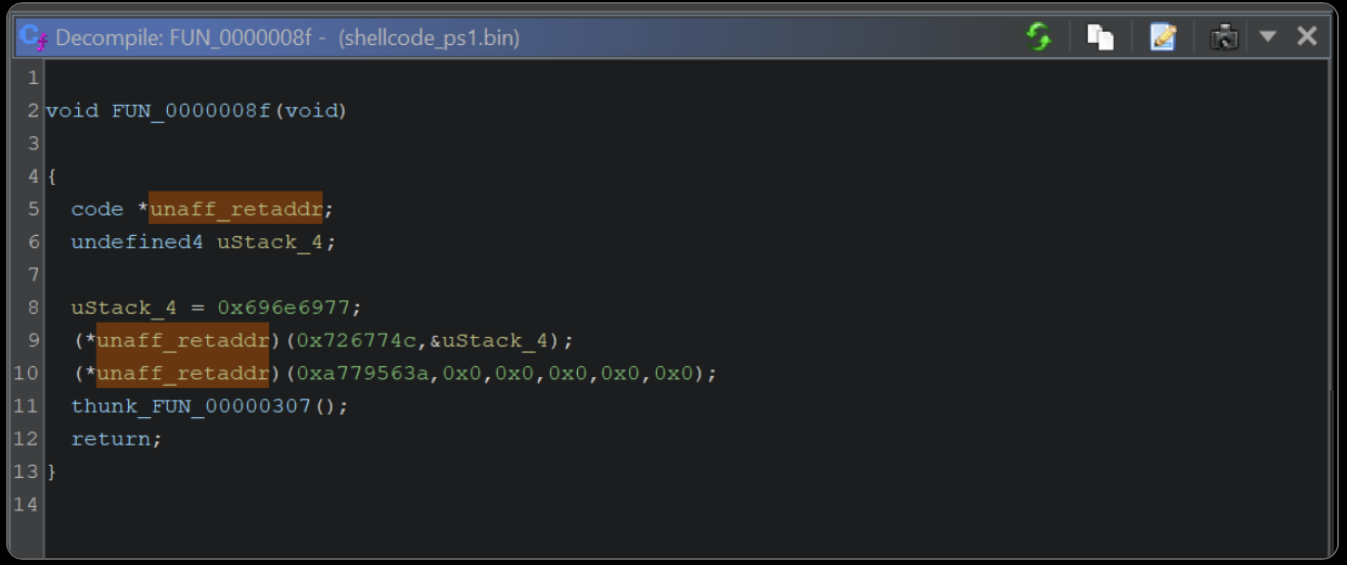Viewport: 1347px width, 565px height.
Task: Click the undefined4 type on line 6
Action: (137, 242)
